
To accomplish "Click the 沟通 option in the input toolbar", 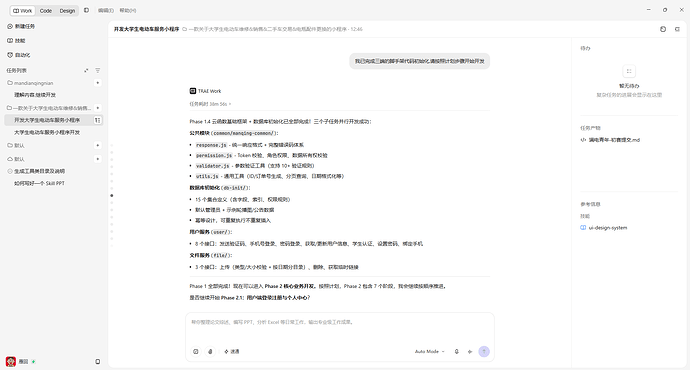I will [232, 352].
